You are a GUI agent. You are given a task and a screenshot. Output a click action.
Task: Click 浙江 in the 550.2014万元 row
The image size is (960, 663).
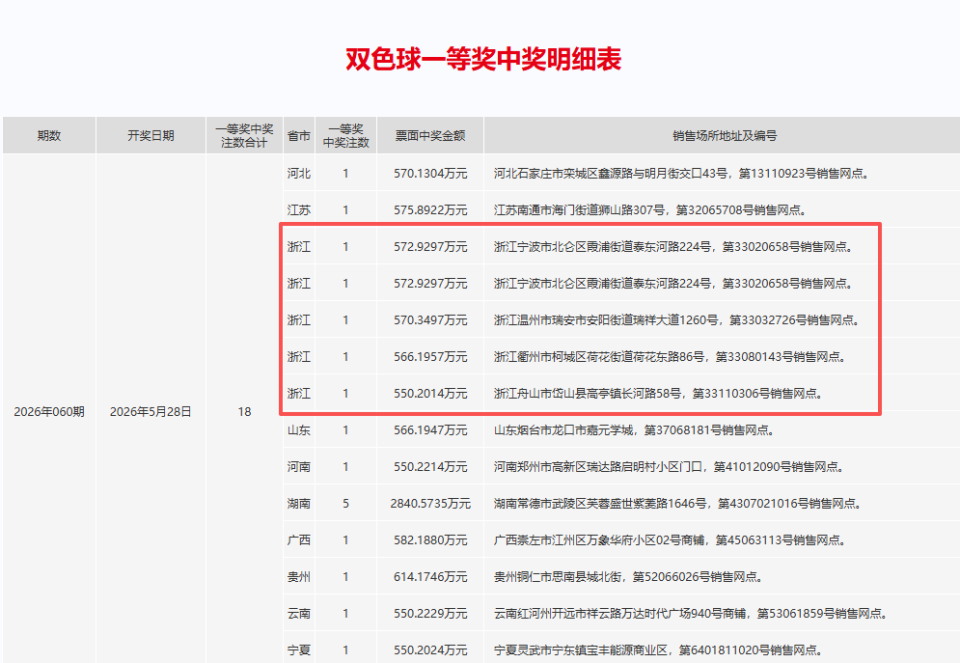coord(299,393)
